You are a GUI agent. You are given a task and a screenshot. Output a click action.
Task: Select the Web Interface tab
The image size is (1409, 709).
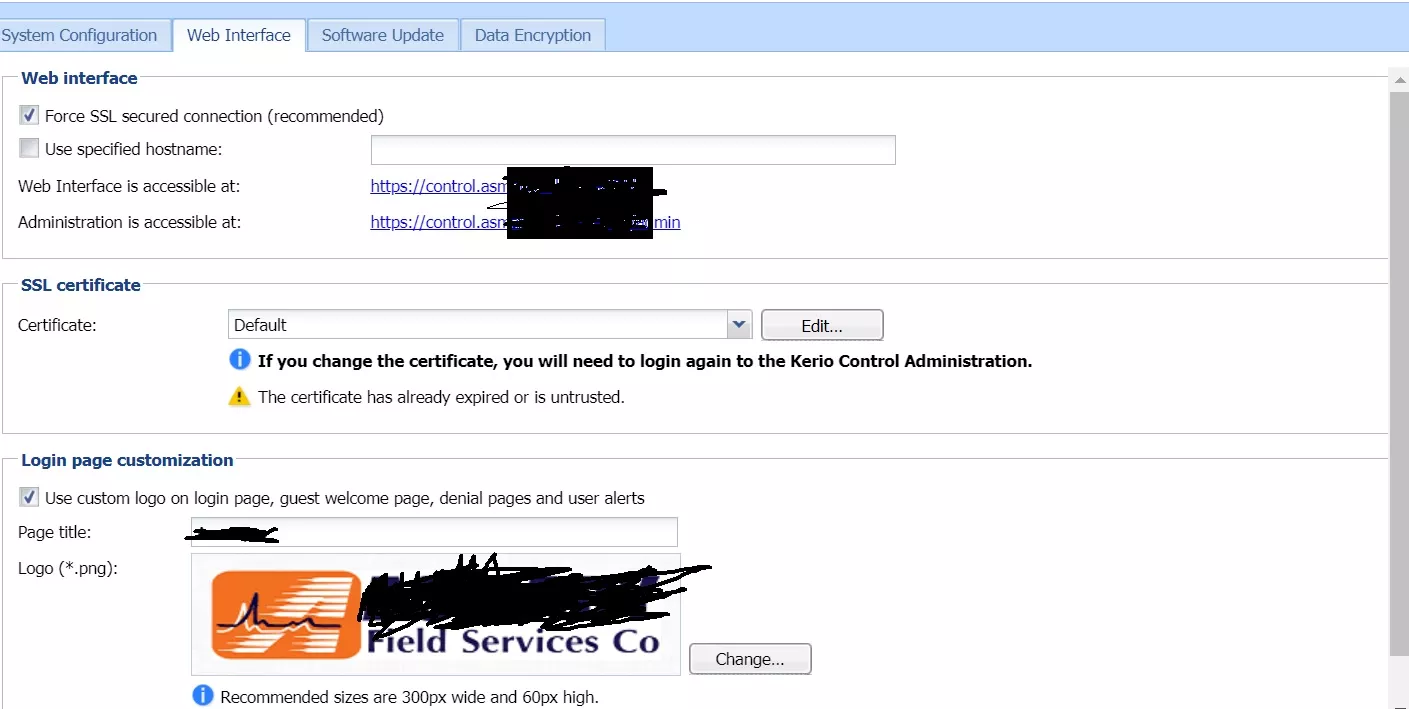(239, 35)
